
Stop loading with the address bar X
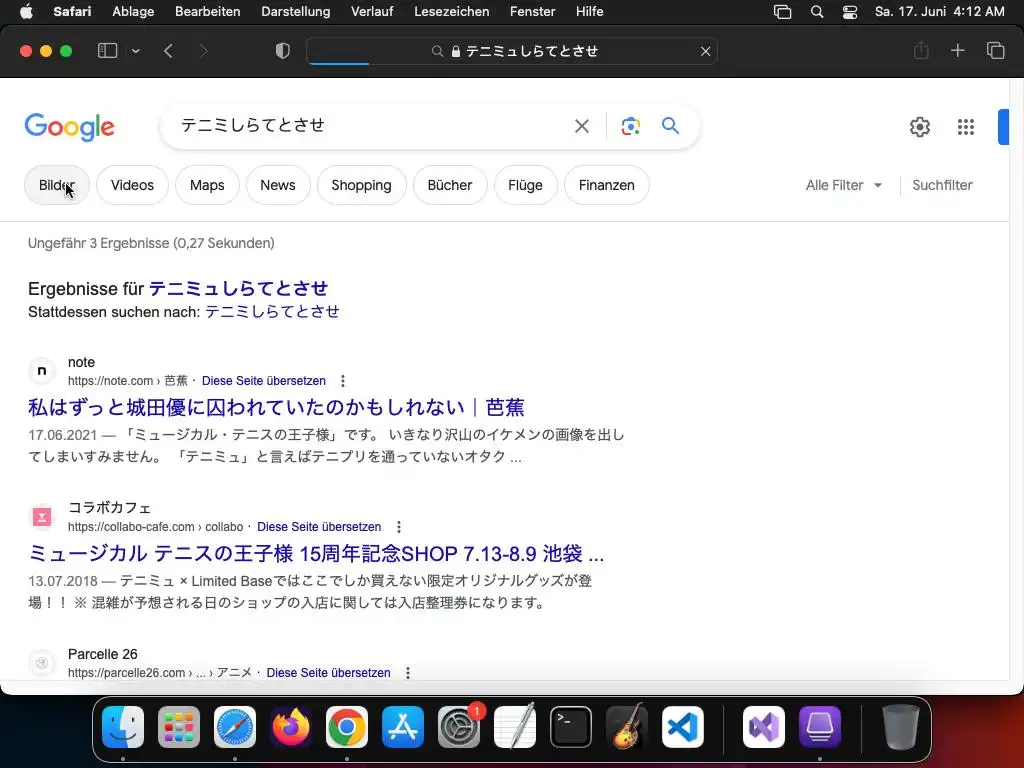705,51
